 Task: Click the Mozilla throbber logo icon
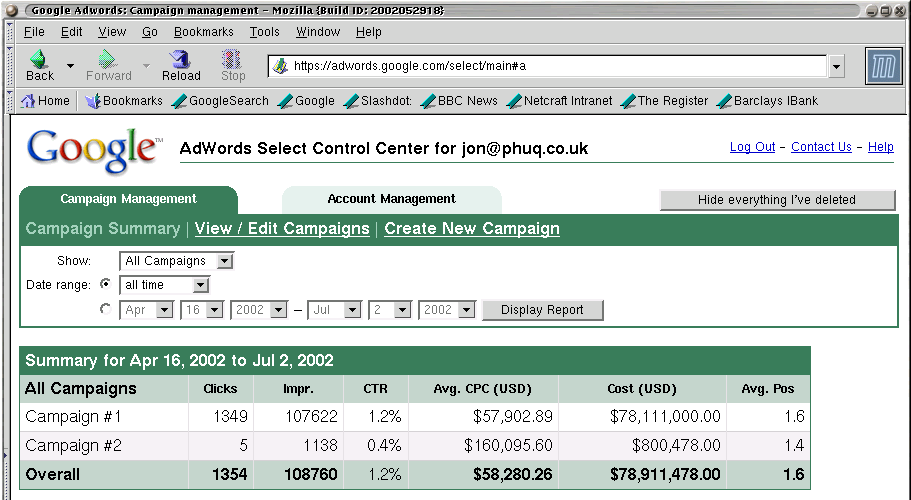pos(883,66)
